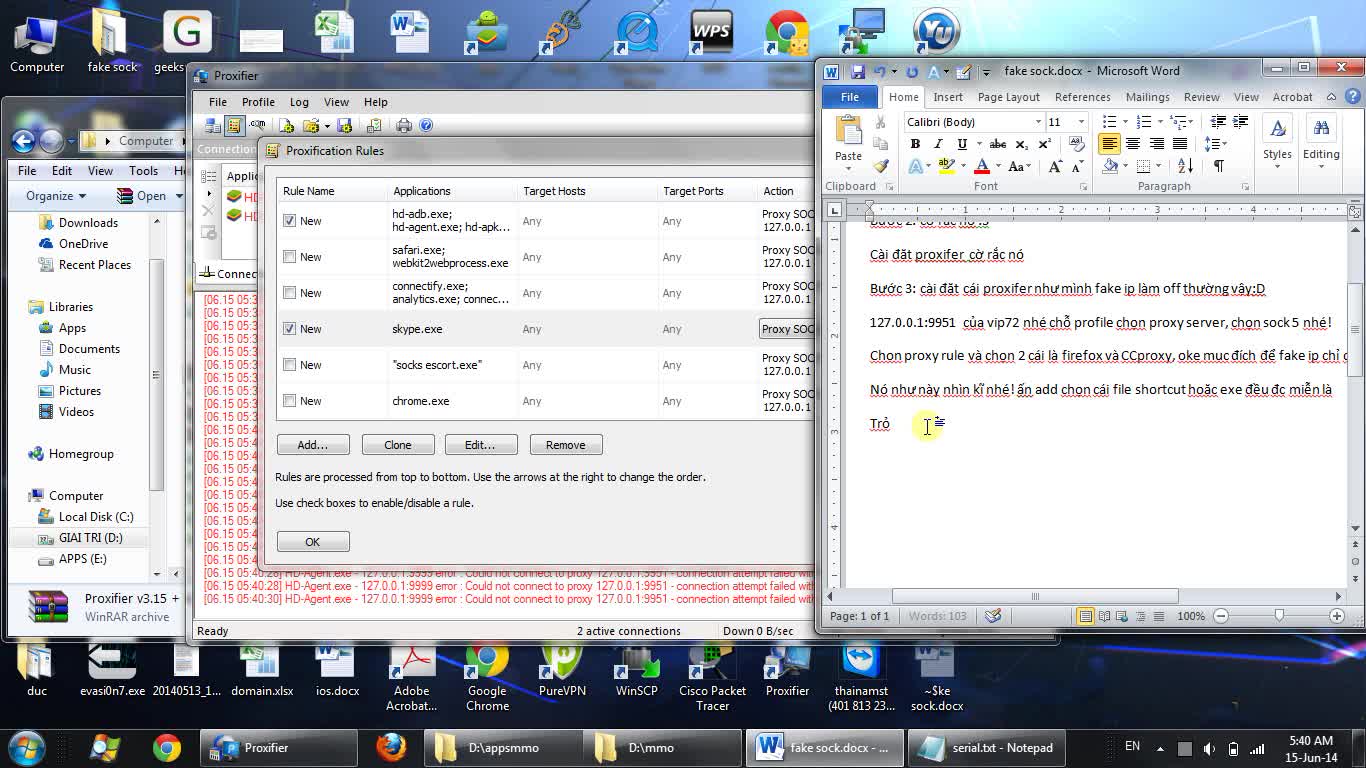Save document from Quick Access Toolbar
Viewport: 1366px width, 768px height.
857,71
